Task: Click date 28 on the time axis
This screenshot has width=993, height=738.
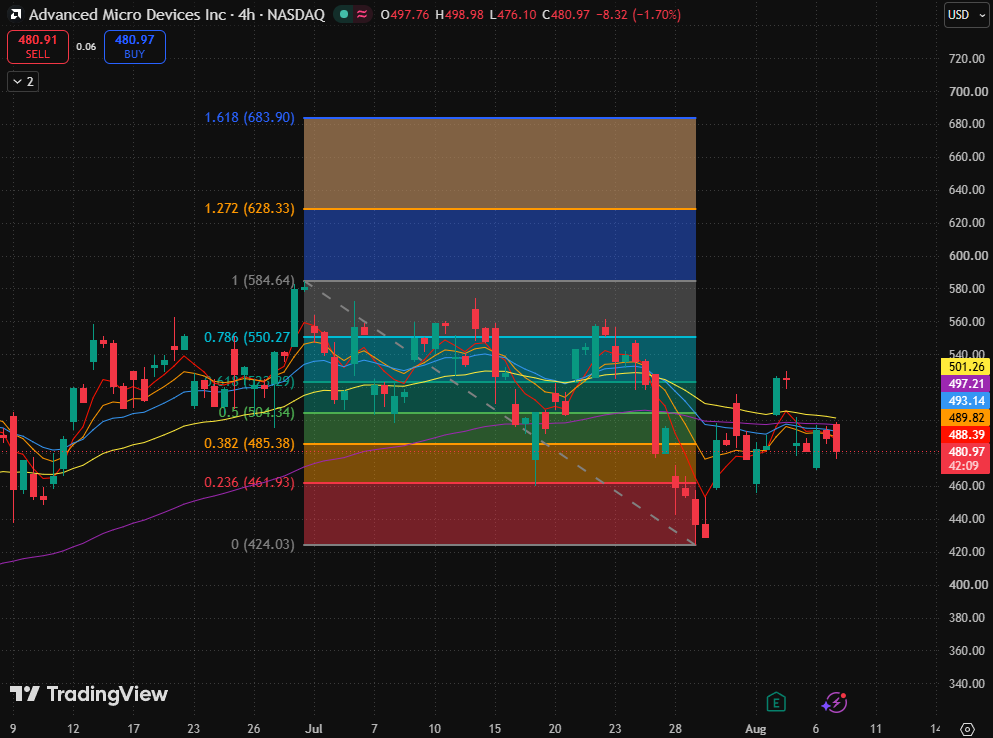Action: [x=675, y=728]
